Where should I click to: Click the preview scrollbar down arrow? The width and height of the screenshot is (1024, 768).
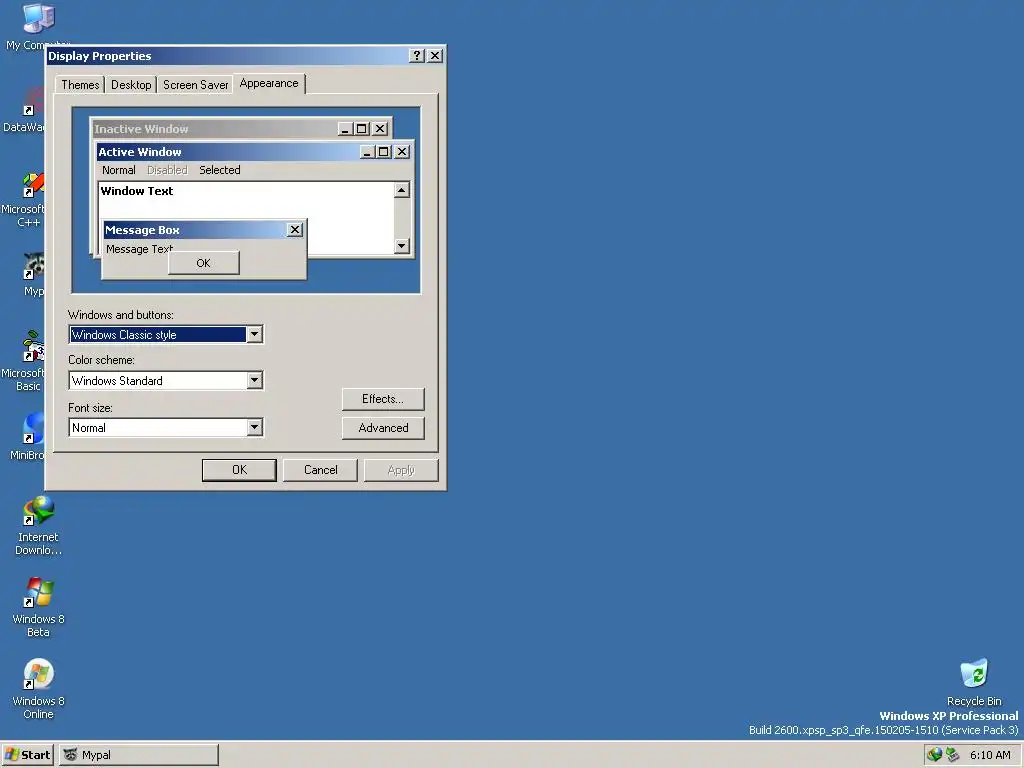point(402,246)
